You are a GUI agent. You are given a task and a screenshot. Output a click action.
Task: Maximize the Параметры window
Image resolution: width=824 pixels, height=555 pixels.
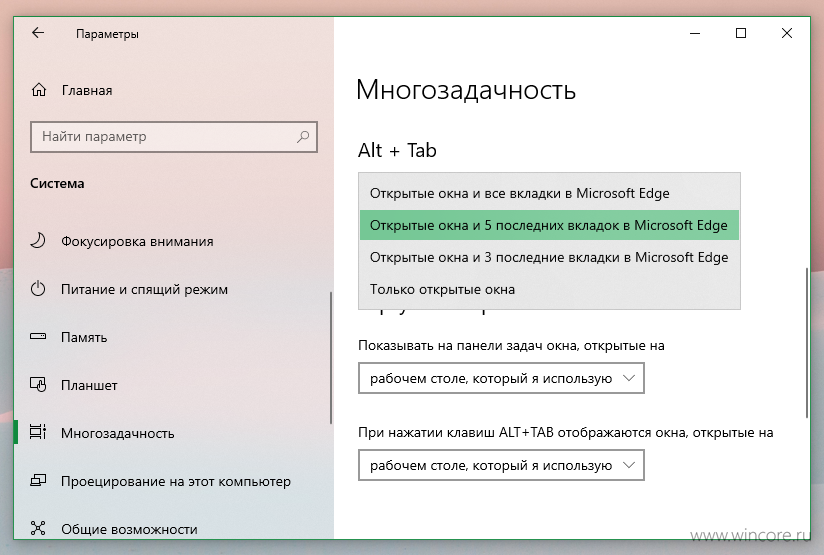click(741, 33)
